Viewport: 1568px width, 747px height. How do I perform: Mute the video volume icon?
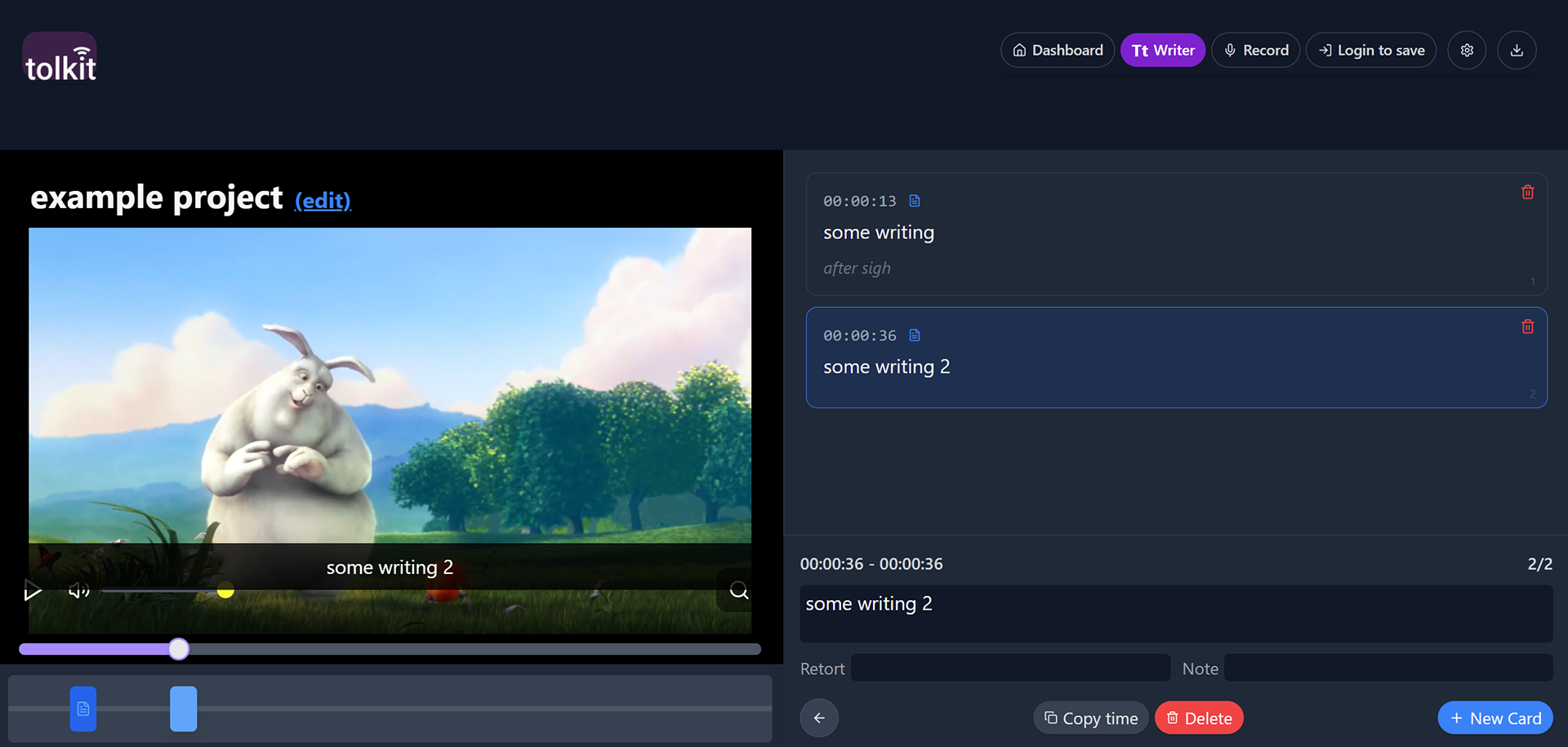click(x=78, y=590)
